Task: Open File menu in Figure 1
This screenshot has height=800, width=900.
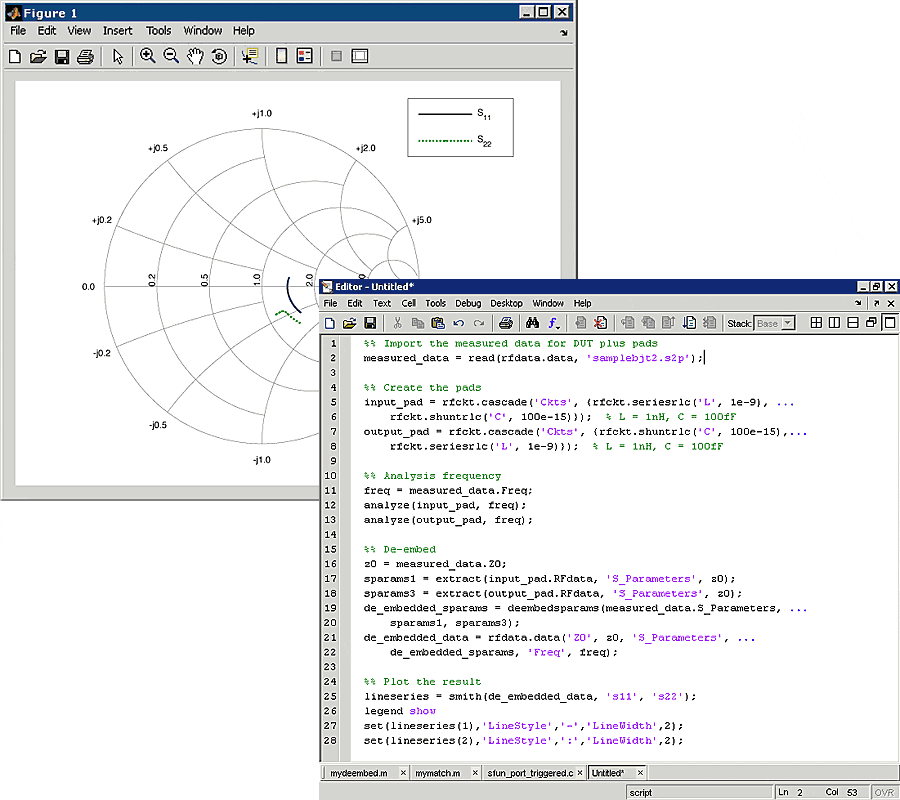Action: pos(18,30)
